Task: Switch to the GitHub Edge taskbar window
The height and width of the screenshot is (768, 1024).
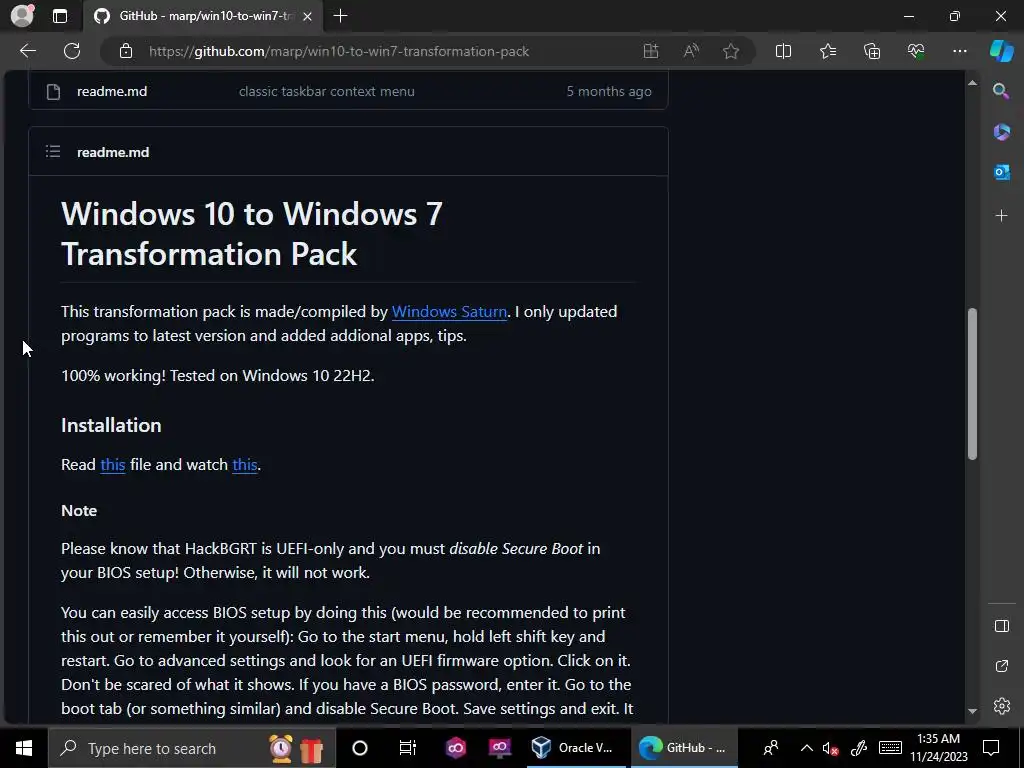Action: (684, 748)
